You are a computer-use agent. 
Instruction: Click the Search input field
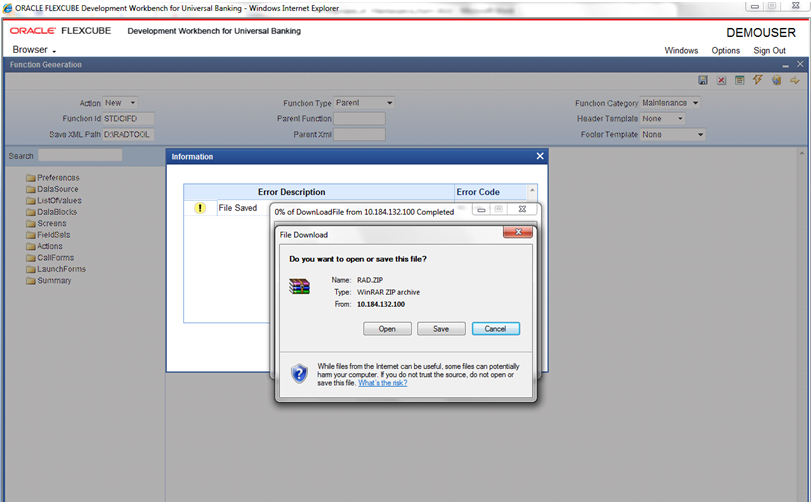80,156
